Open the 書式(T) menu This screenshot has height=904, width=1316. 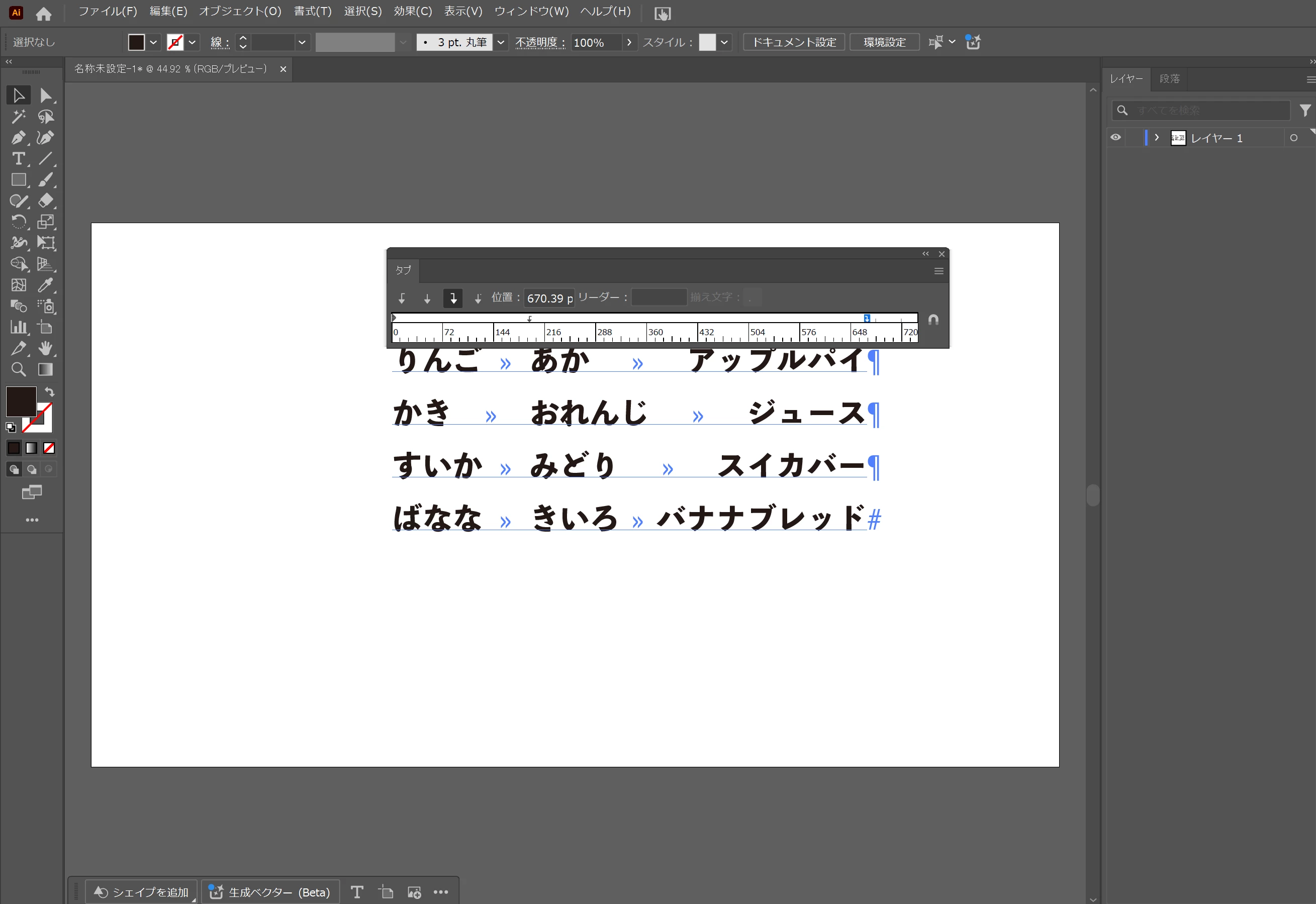click(x=312, y=12)
